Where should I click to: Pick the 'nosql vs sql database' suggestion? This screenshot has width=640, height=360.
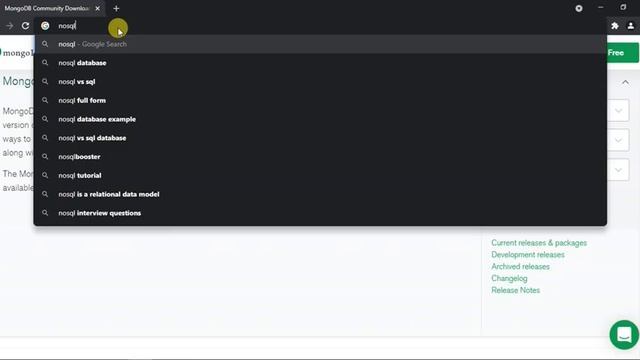click(320, 138)
